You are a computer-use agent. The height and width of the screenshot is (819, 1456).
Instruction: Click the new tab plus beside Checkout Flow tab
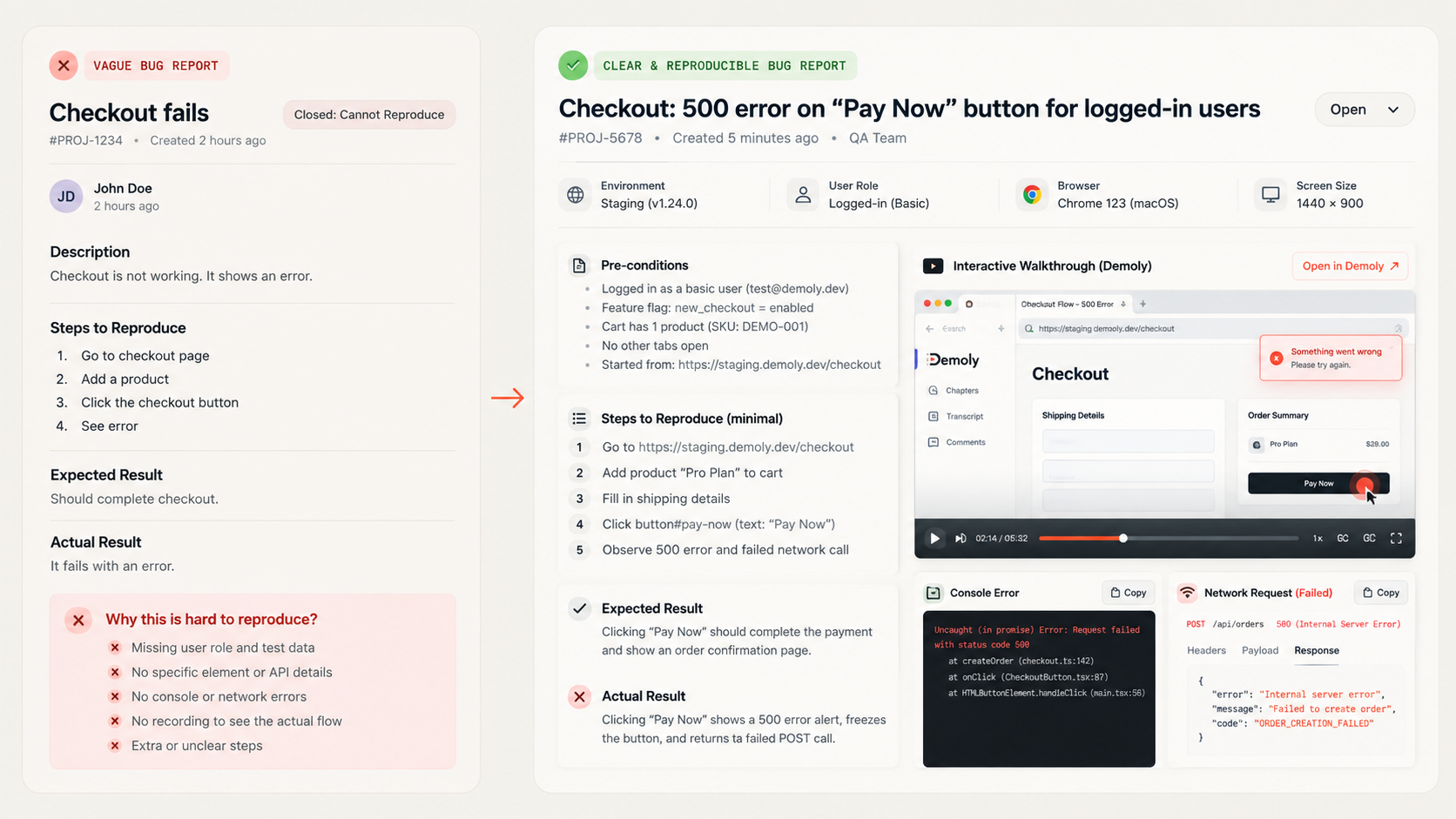tap(1143, 304)
